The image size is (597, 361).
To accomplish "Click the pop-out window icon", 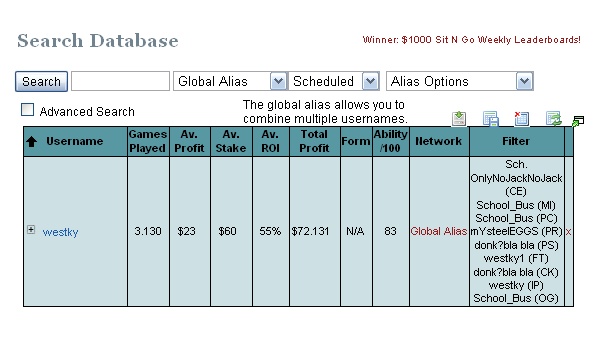I will (x=578, y=121).
